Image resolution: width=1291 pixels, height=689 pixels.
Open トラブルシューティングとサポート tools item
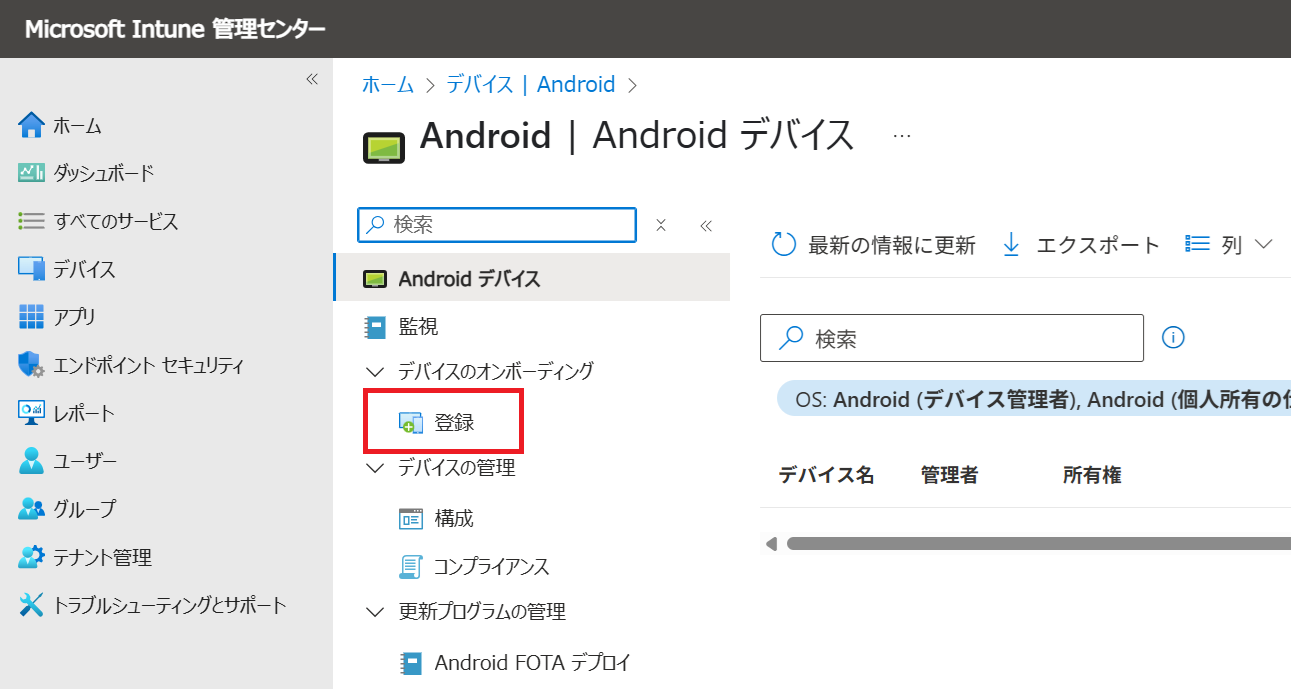[153, 605]
